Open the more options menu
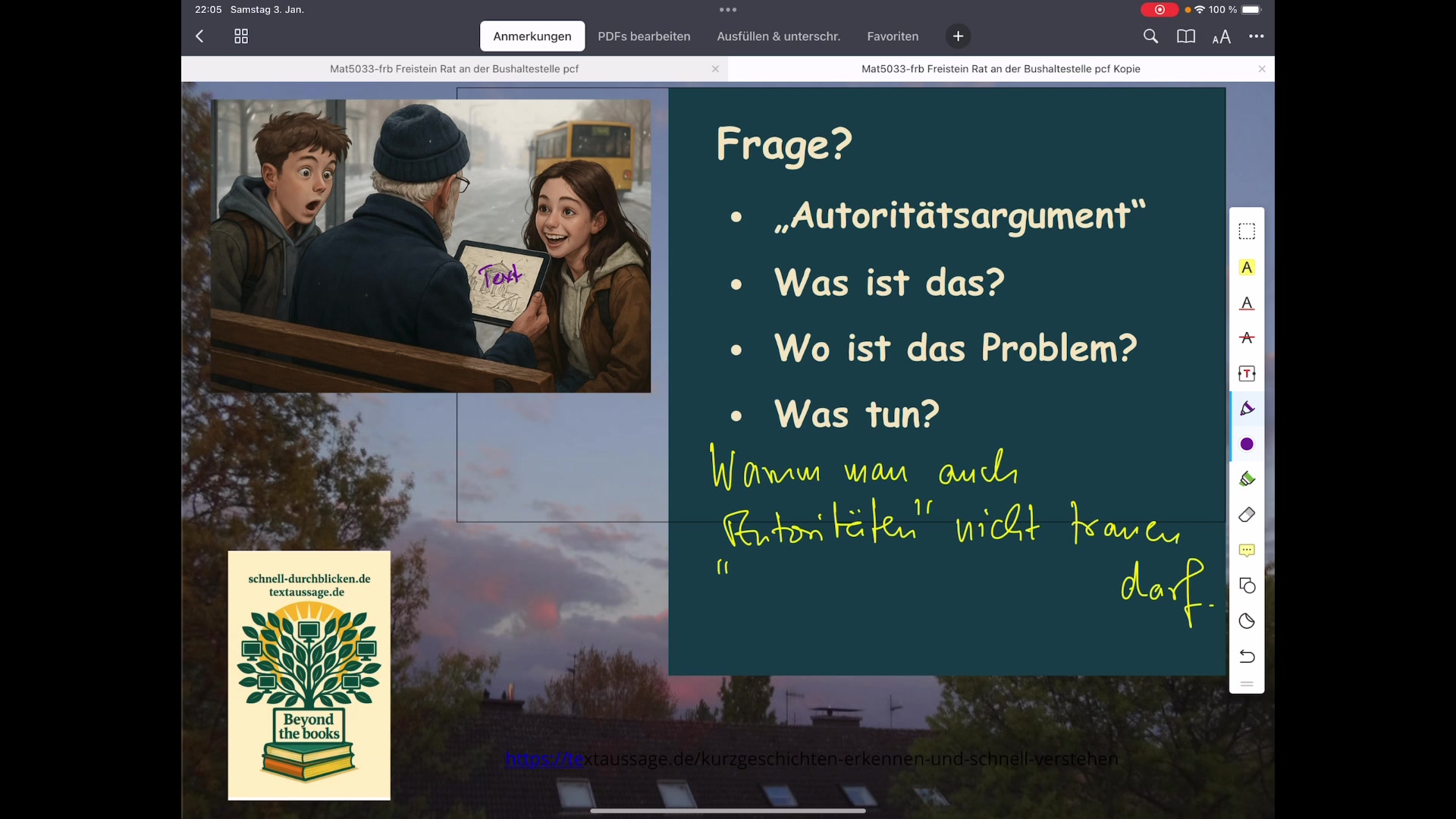 pyautogui.click(x=1257, y=36)
